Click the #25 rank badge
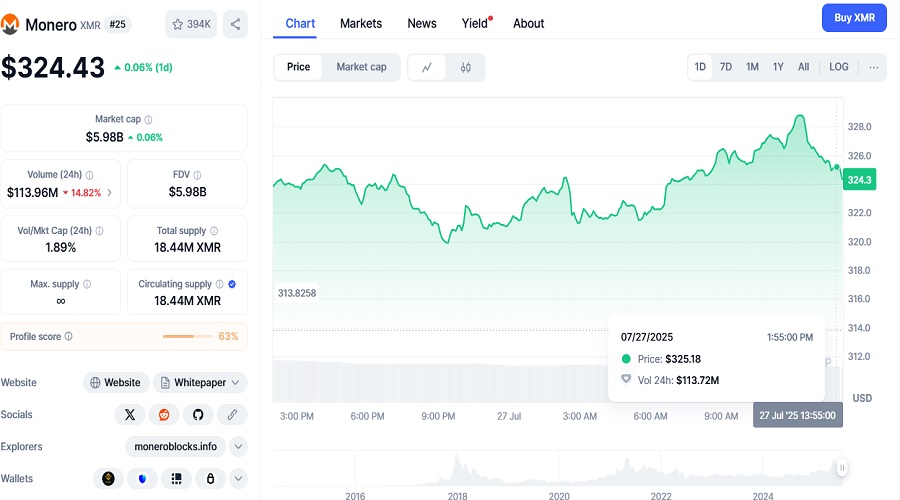 [118, 25]
